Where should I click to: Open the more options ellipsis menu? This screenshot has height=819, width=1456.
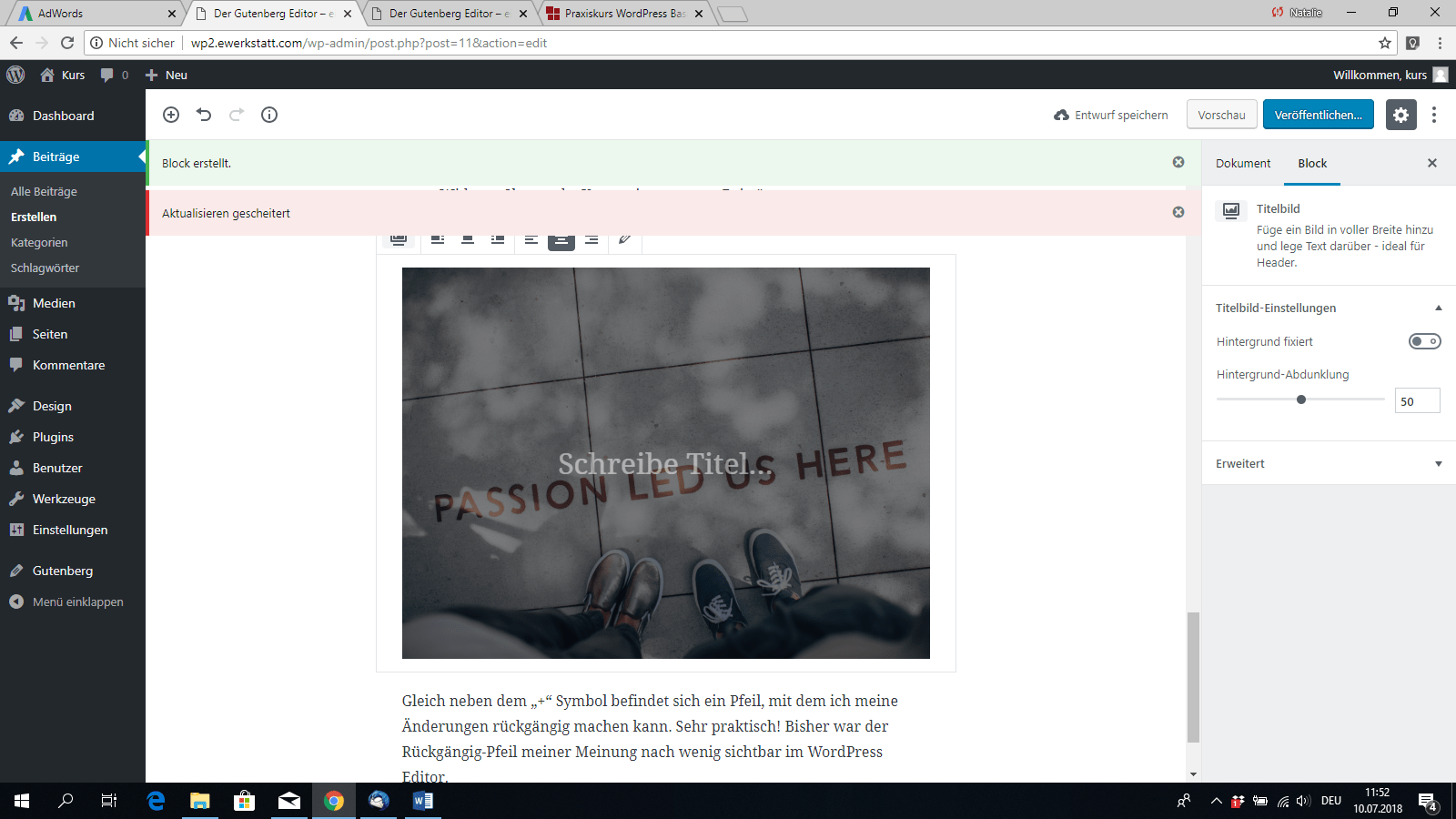(1434, 115)
